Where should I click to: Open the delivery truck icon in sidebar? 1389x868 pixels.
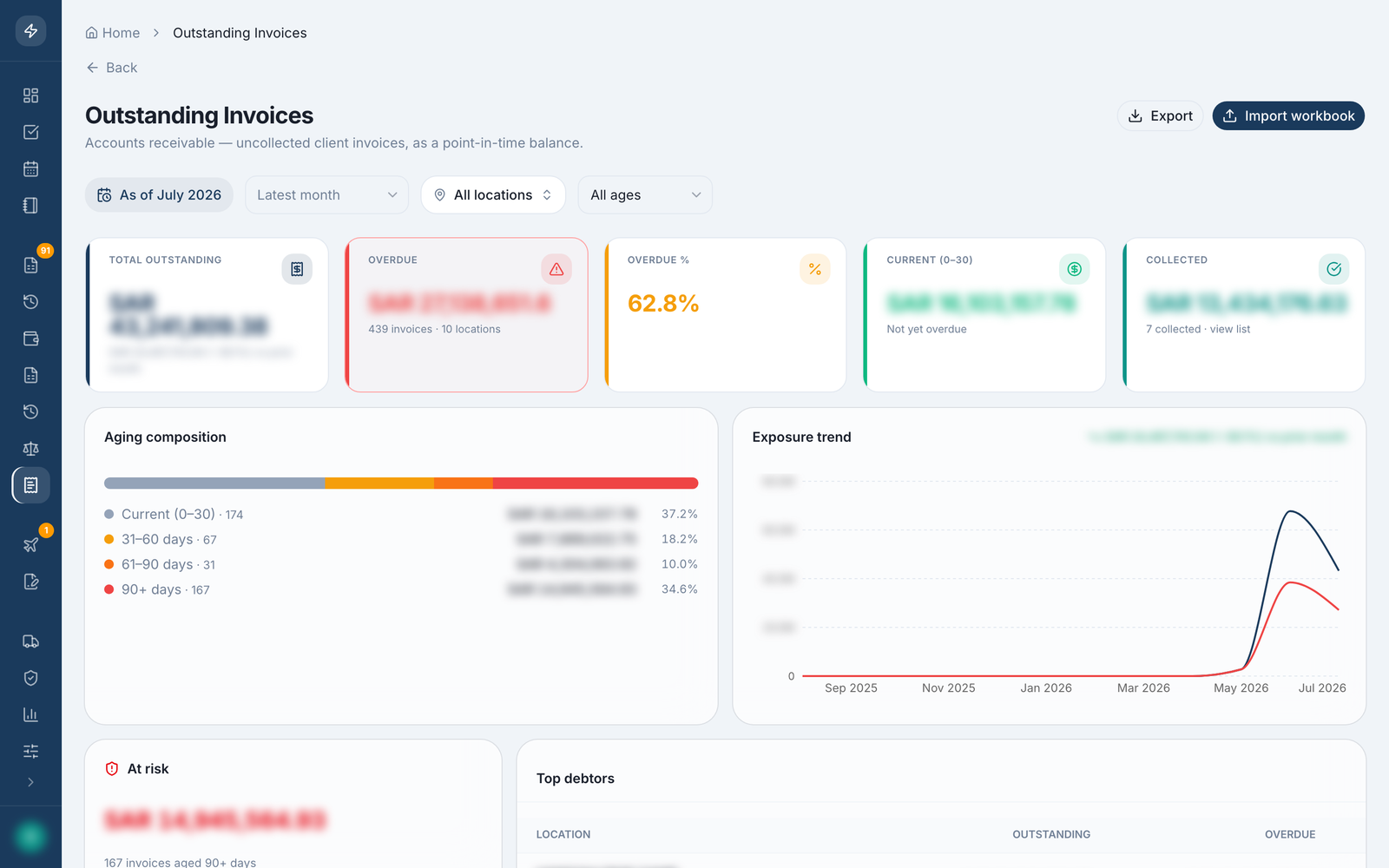(30, 641)
